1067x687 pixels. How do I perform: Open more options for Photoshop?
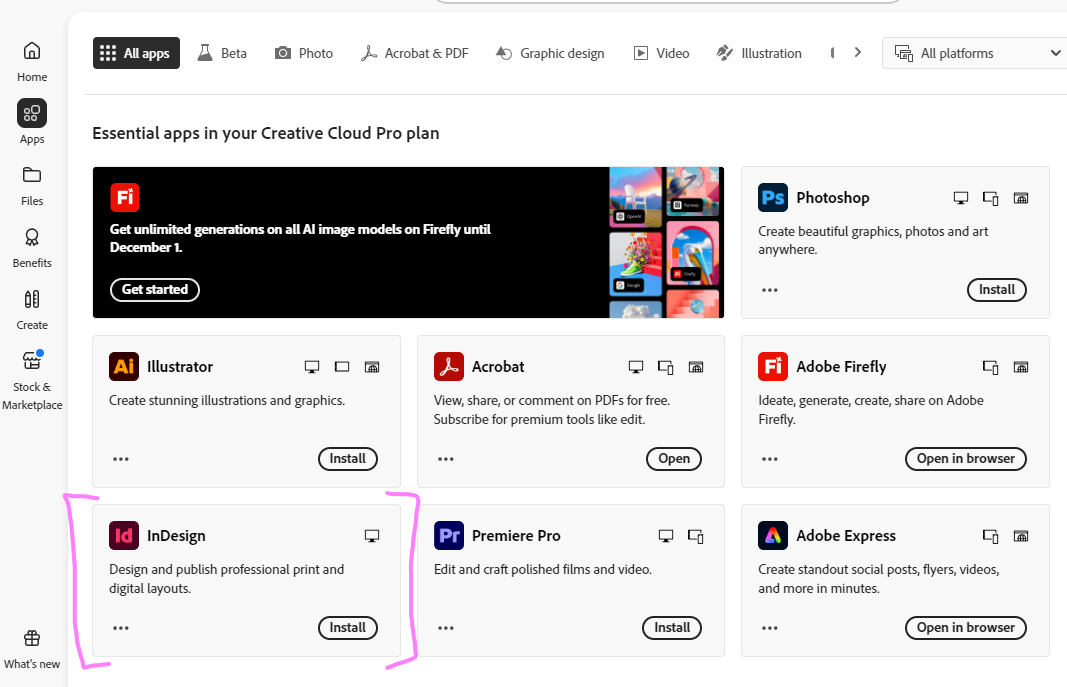pos(770,290)
